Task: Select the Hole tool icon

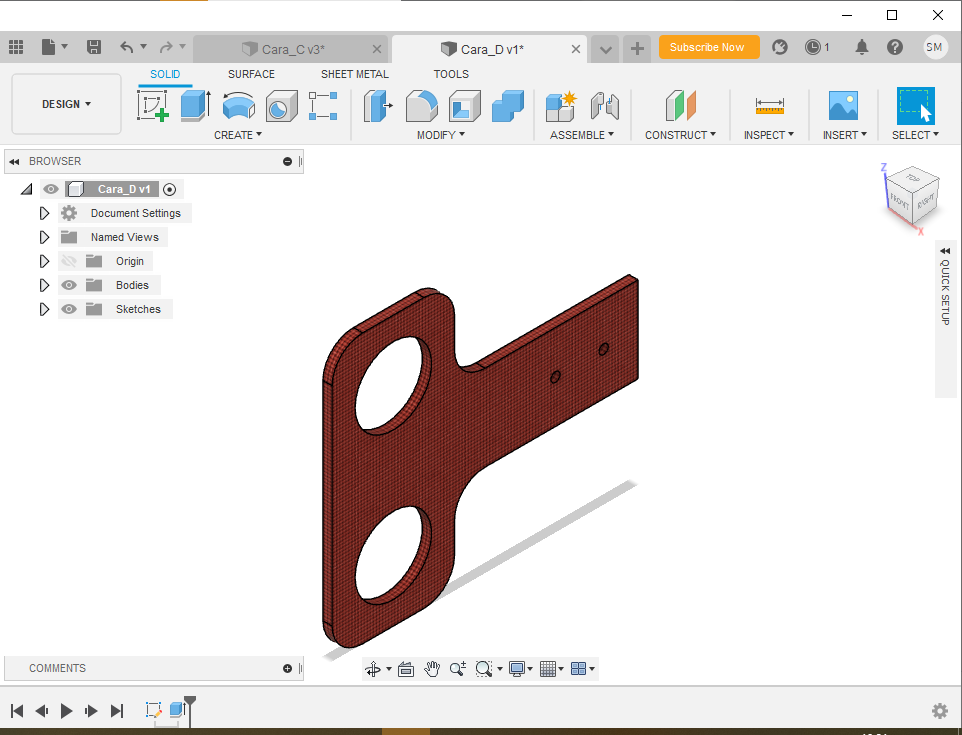Action: click(282, 106)
